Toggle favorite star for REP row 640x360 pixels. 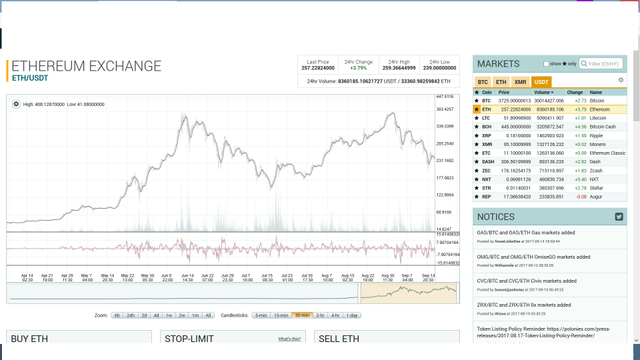click(476, 197)
